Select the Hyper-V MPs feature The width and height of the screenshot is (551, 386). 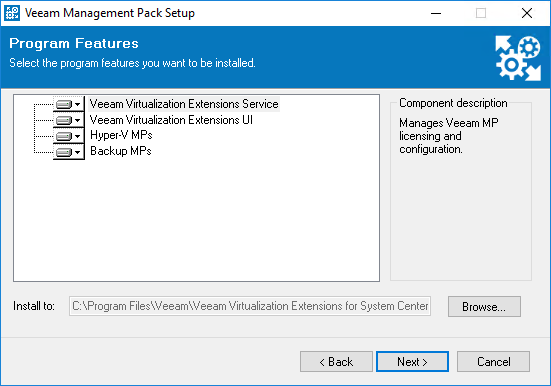(121, 135)
